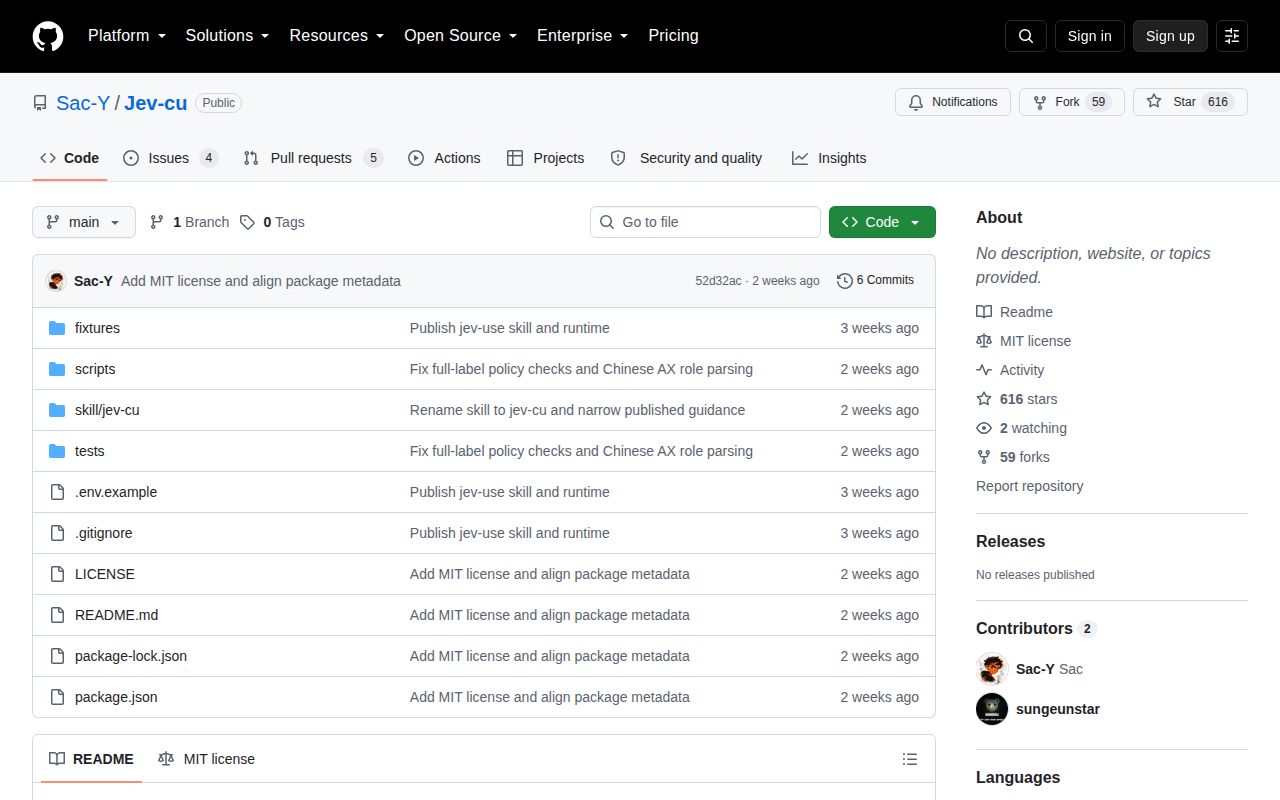The height and width of the screenshot is (800, 1280).
Task: Expand the Open Source menu
Action: [x=460, y=36]
